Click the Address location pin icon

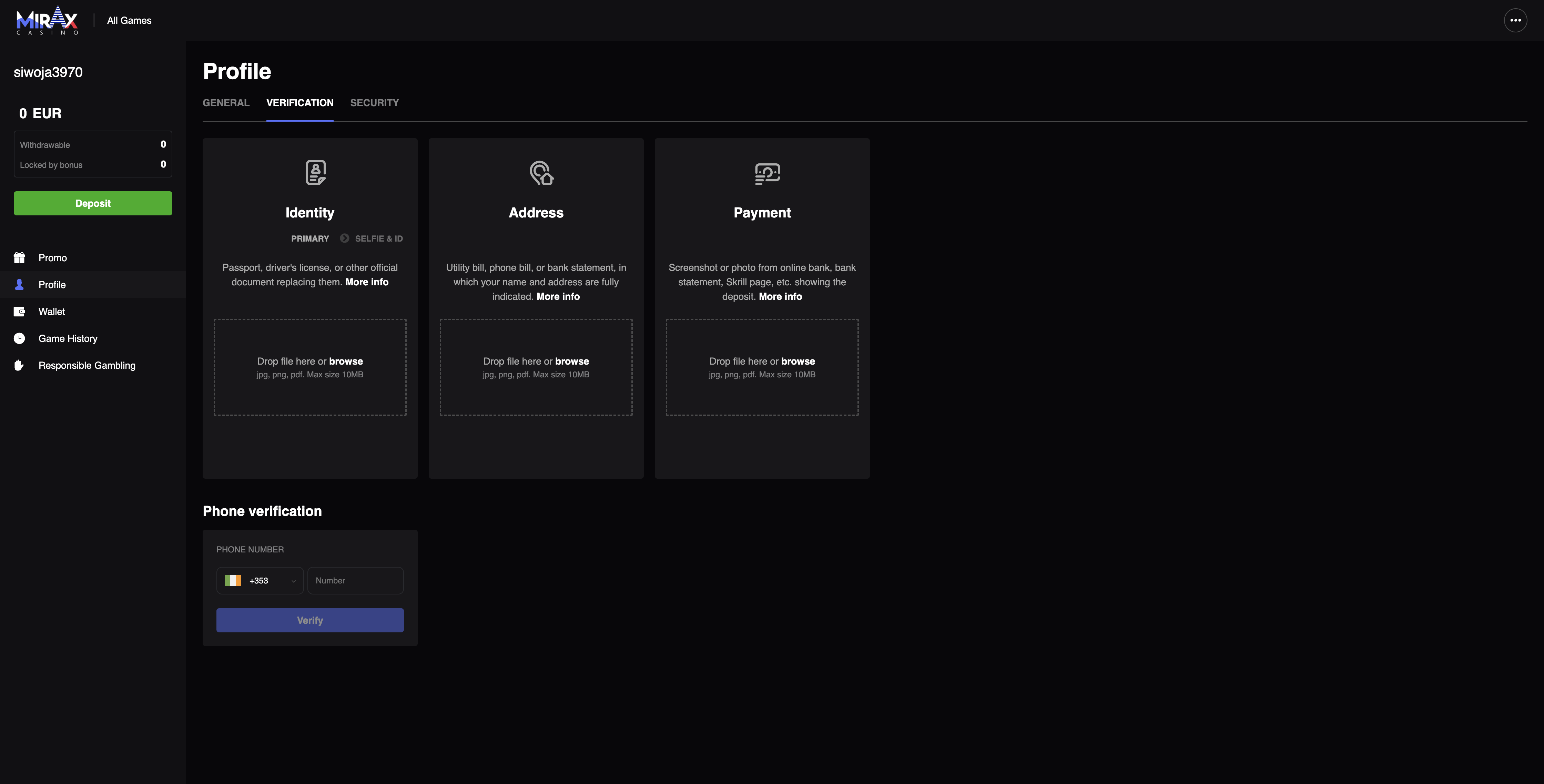pos(542,173)
